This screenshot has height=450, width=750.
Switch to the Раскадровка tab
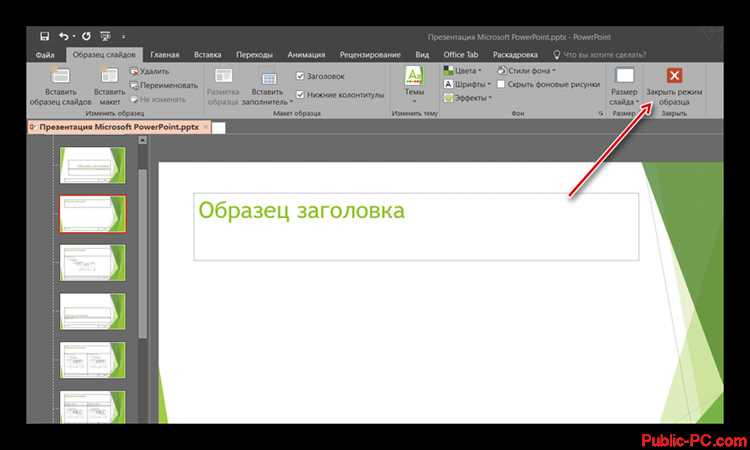pyautogui.click(x=515, y=55)
